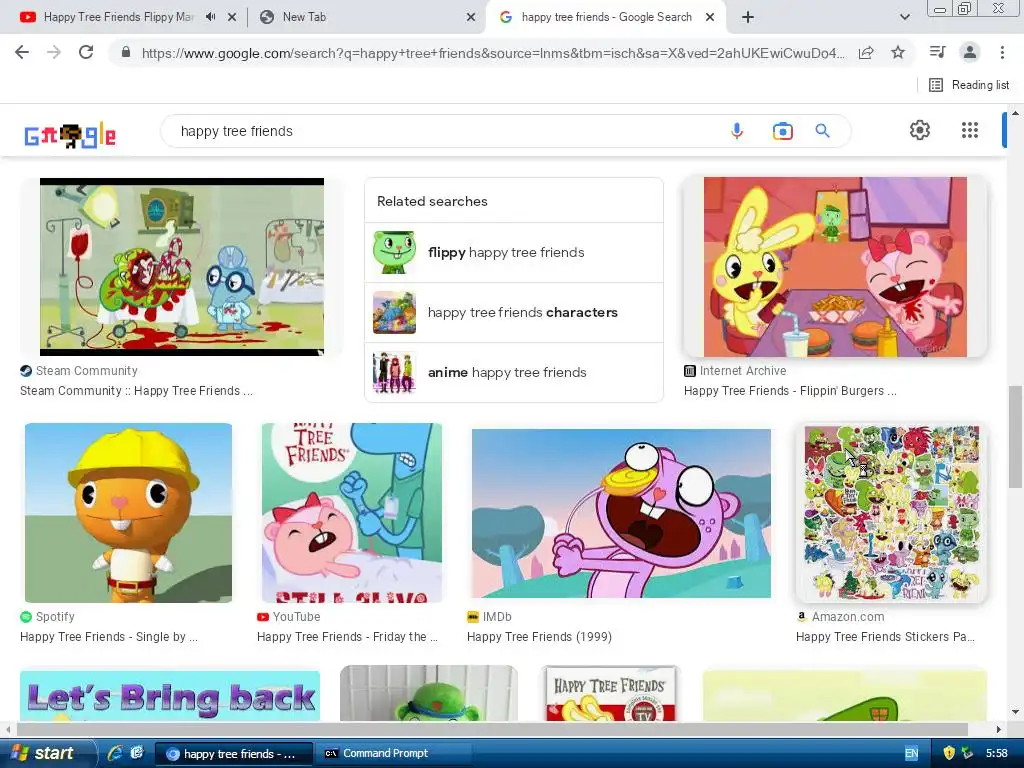This screenshot has height=768, width=1024.
Task: Bookmark this page with the star
Action: pos(898,52)
